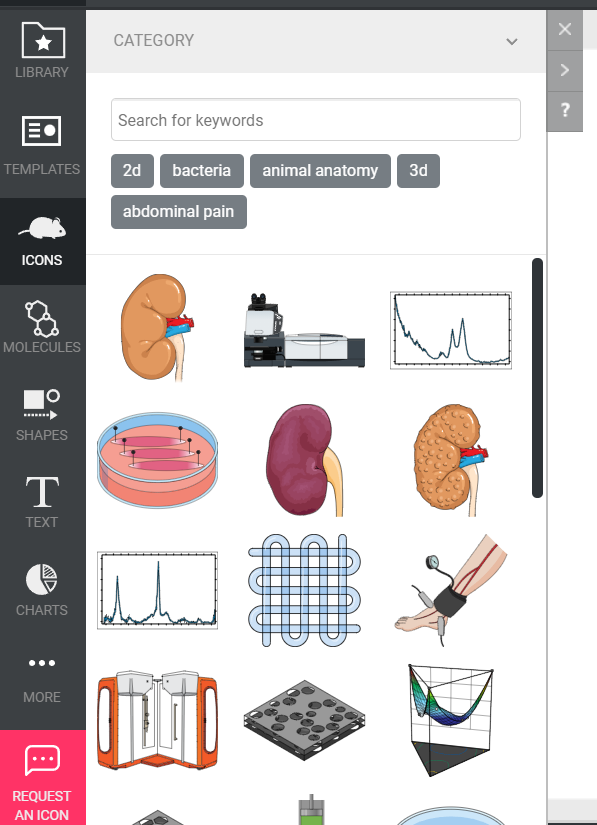Select the petri dish icon

(157, 459)
